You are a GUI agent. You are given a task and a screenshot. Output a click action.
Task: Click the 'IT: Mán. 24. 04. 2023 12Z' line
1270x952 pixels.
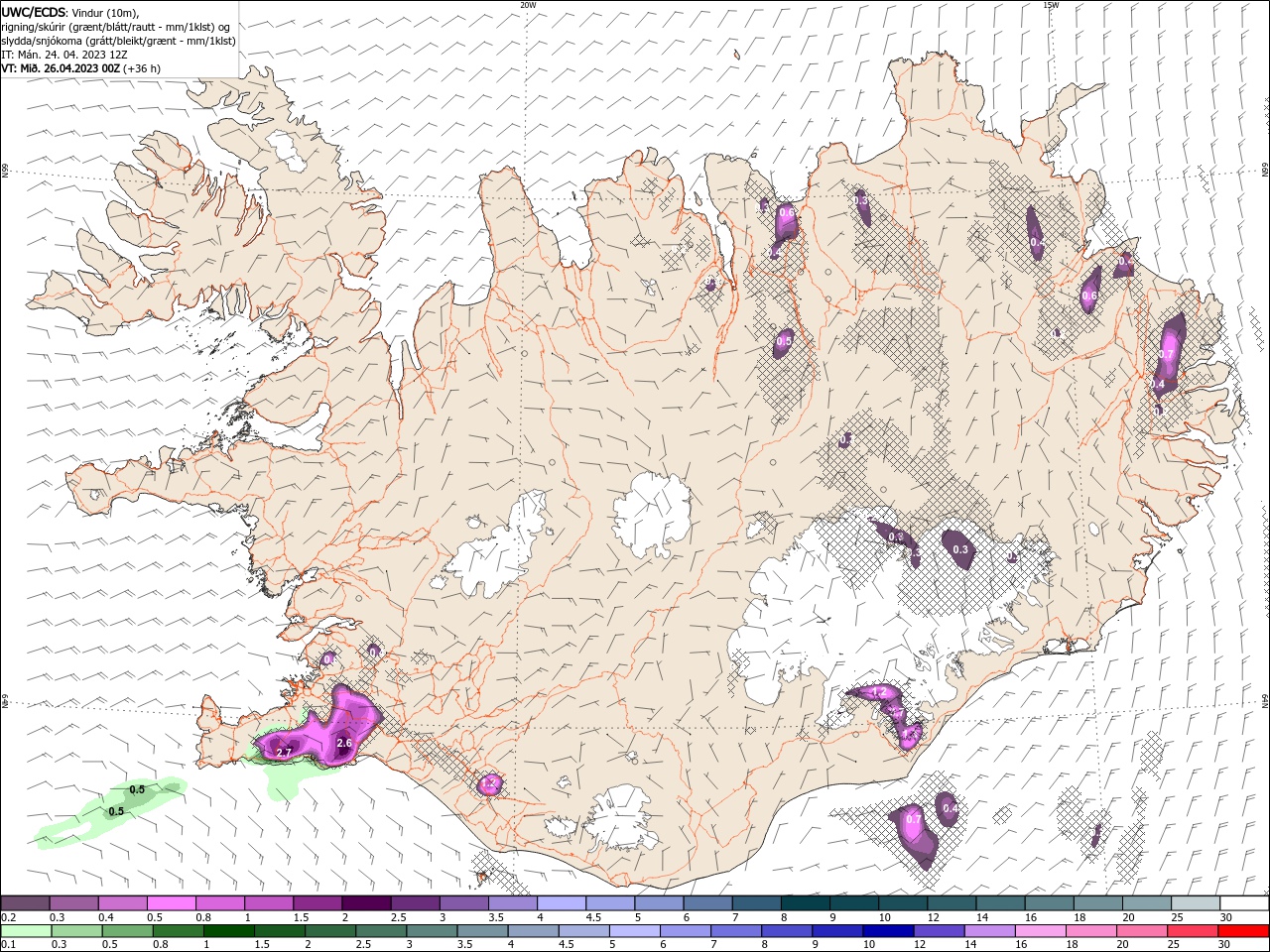pyautogui.click(x=63, y=55)
